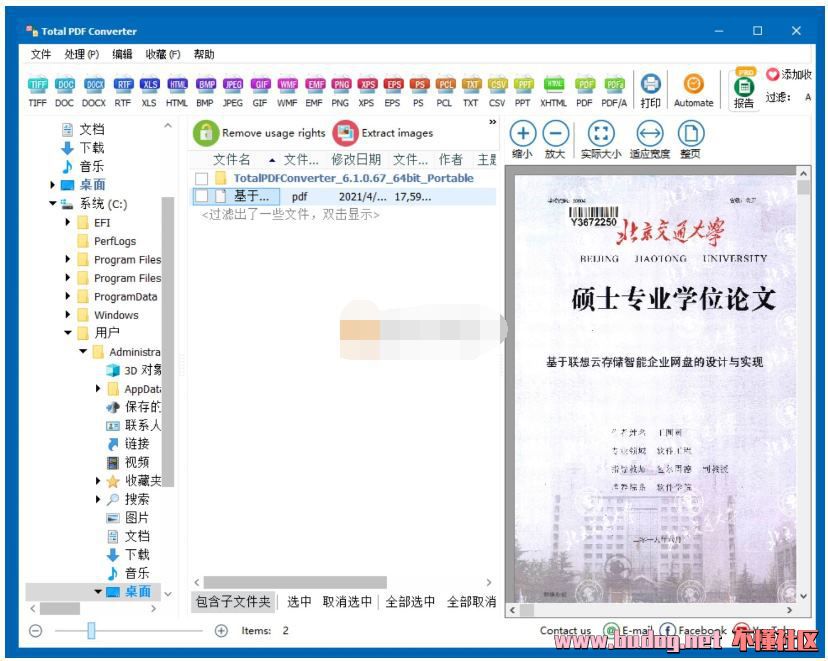Open the 收藏(F) menu

tap(163, 54)
